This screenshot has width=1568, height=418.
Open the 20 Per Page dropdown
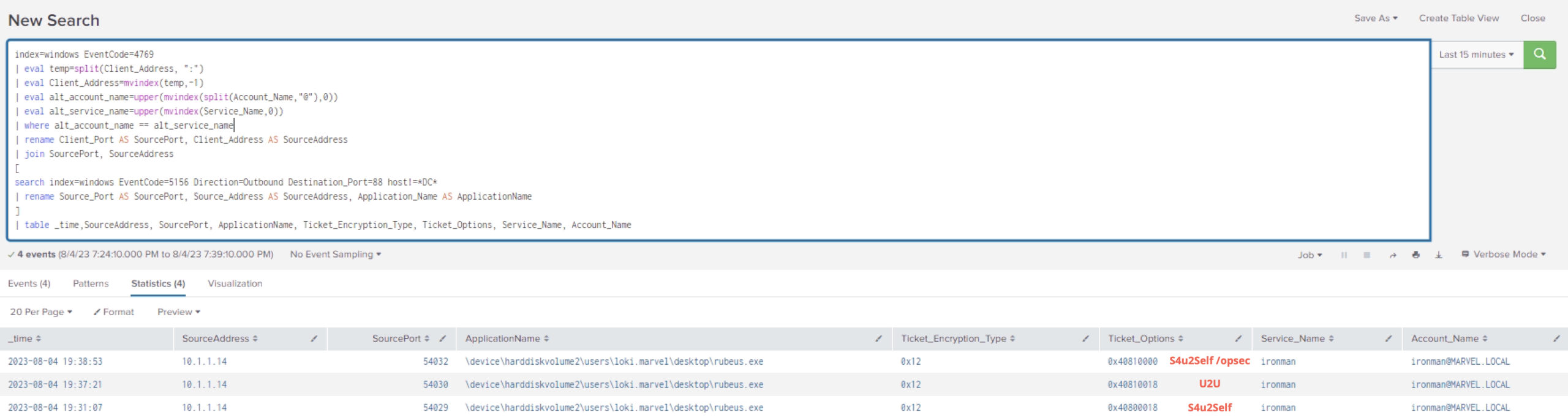click(x=41, y=312)
